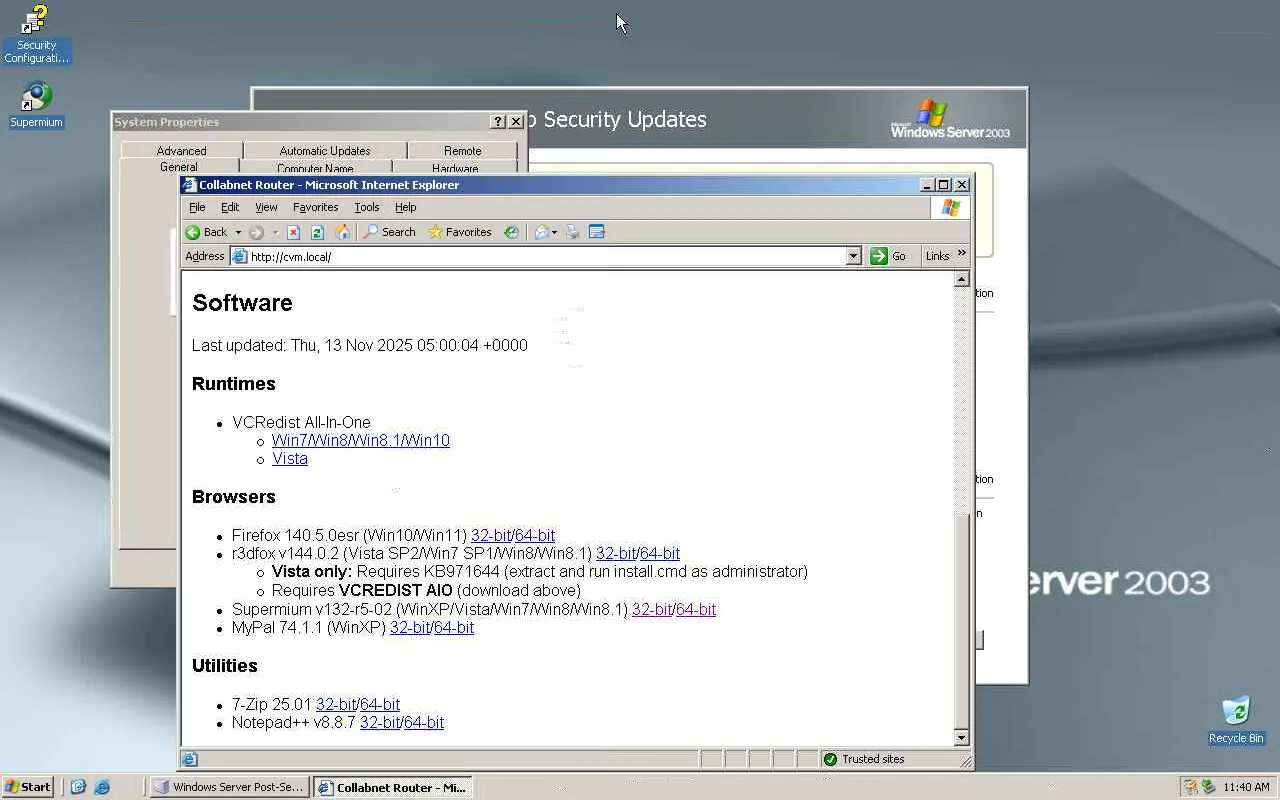Viewport: 1280px width, 800px height.
Task: Open the Help menu
Action: click(x=405, y=207)
